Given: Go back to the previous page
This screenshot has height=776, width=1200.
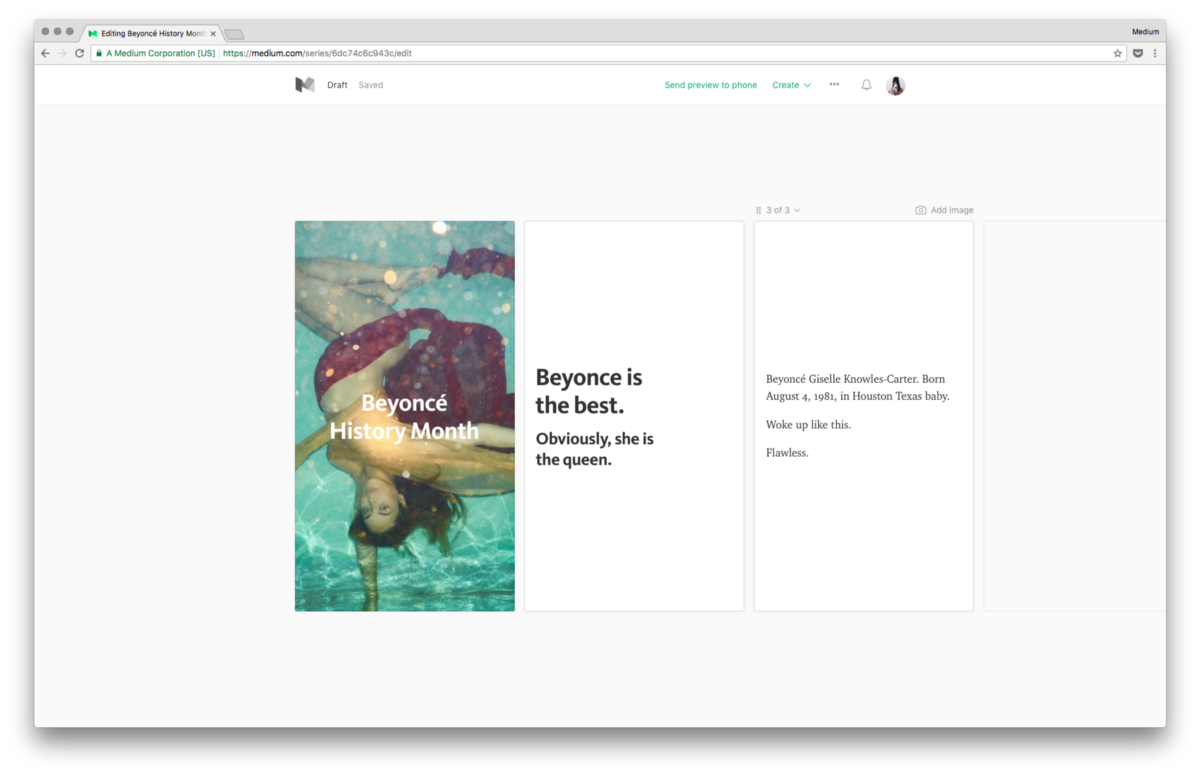Looking at the screenshot, I should (x=45, y=53).
